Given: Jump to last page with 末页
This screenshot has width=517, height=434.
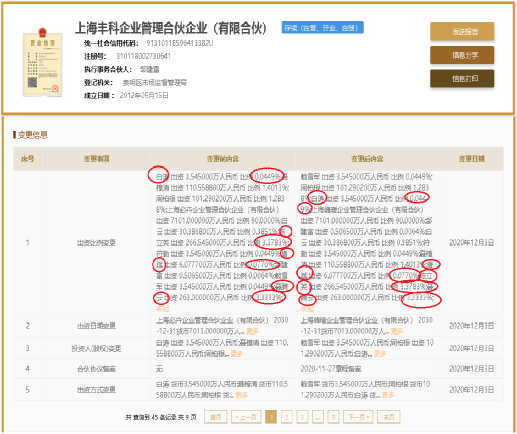Looking at the screenshot, I should pyautogui.click(x=389, y=417).
